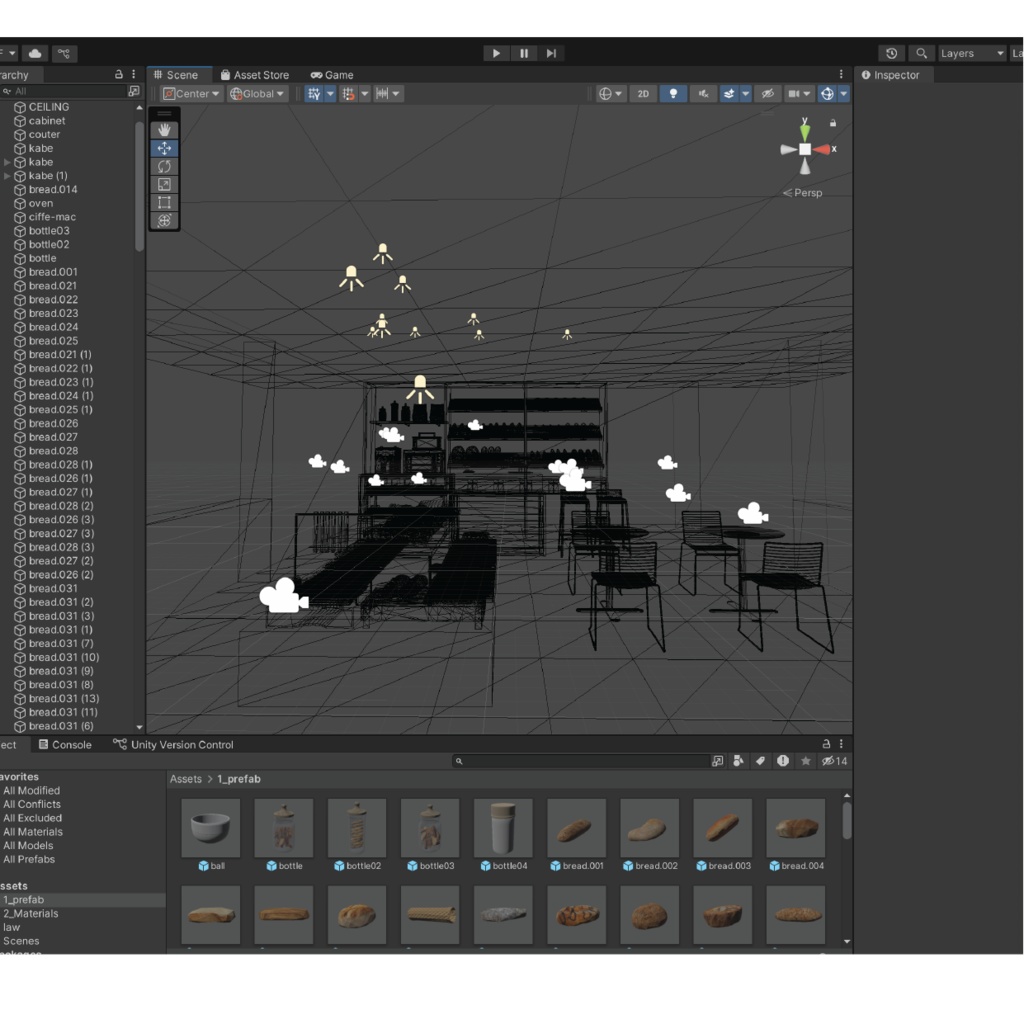Select the bread.001 prefab thumbnail

coord(576,827)
